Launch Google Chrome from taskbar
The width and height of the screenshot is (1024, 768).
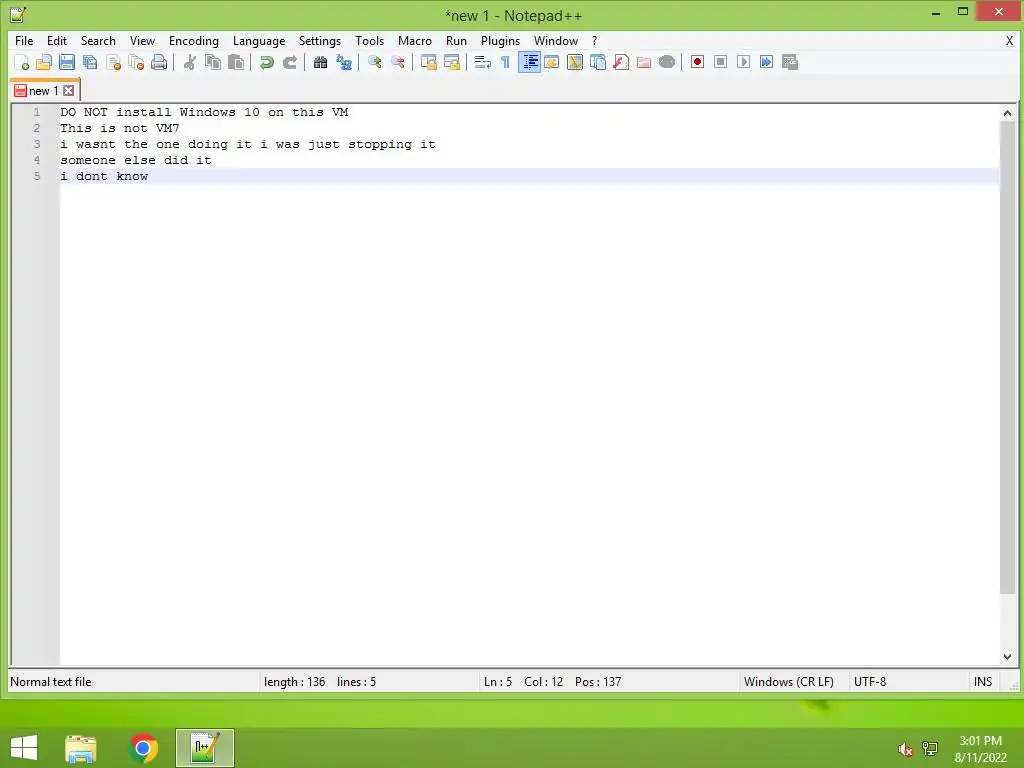point(143,748)
